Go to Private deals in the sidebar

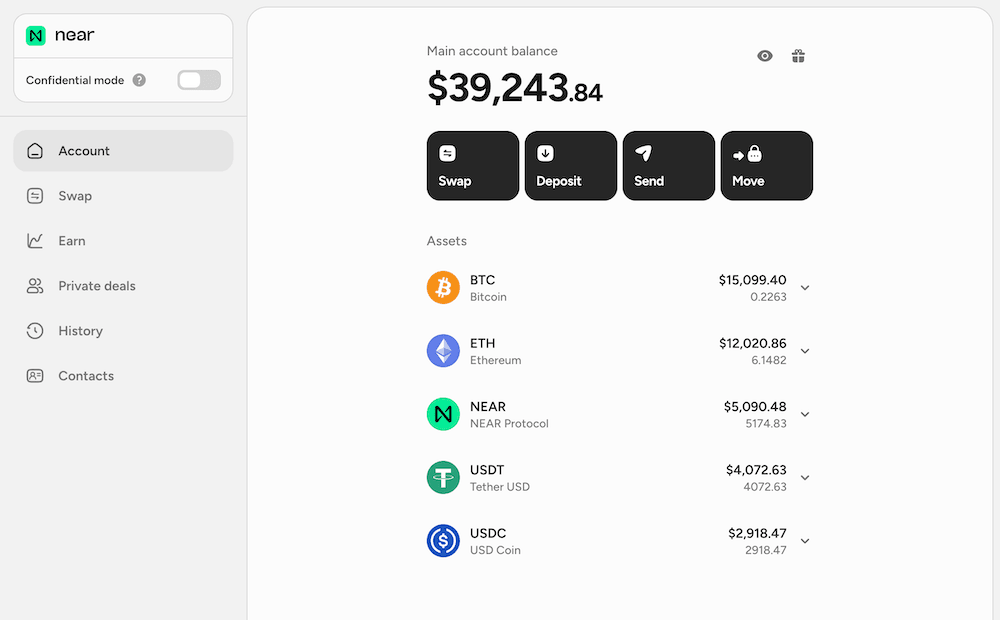tap(96, 286)
